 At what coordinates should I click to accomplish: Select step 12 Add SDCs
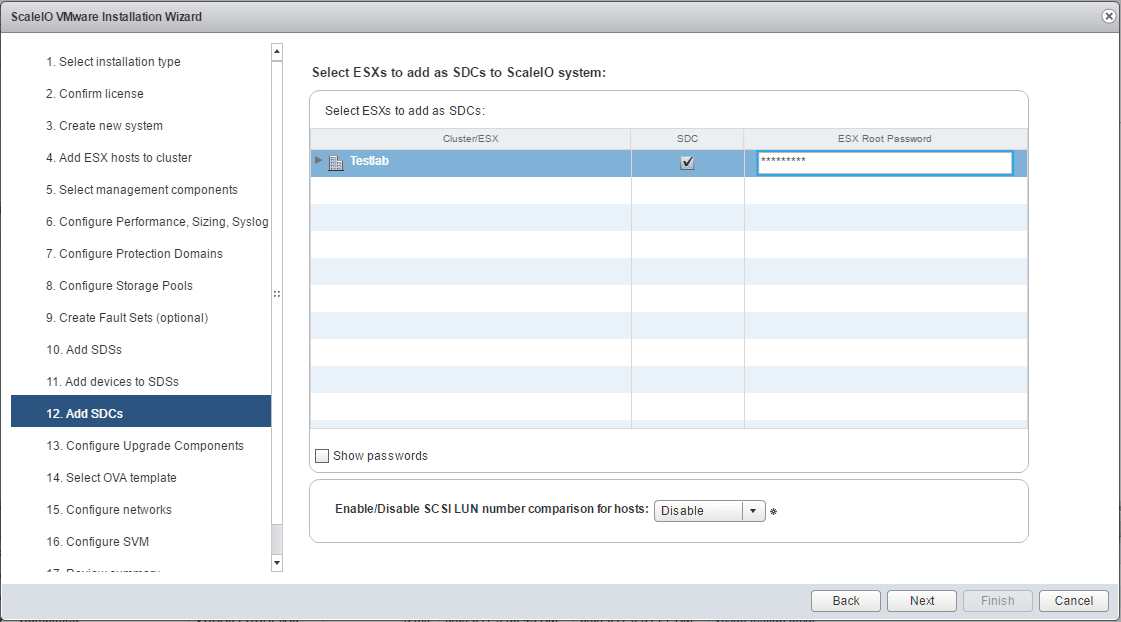coord(141,411)
